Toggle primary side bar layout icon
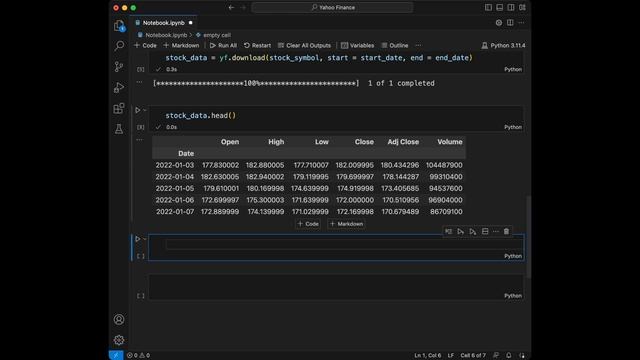Image resolution: width=640 pixels, height=360 pixels. (488, 7)
